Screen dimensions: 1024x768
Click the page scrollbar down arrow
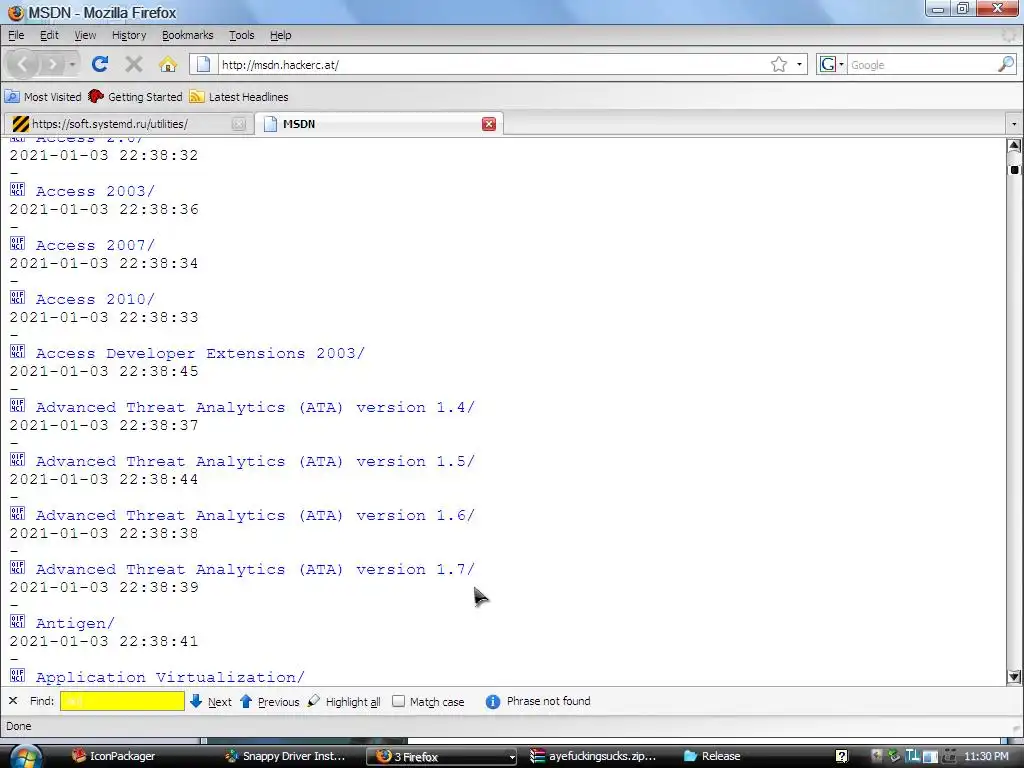click(x=1014, y=677)
